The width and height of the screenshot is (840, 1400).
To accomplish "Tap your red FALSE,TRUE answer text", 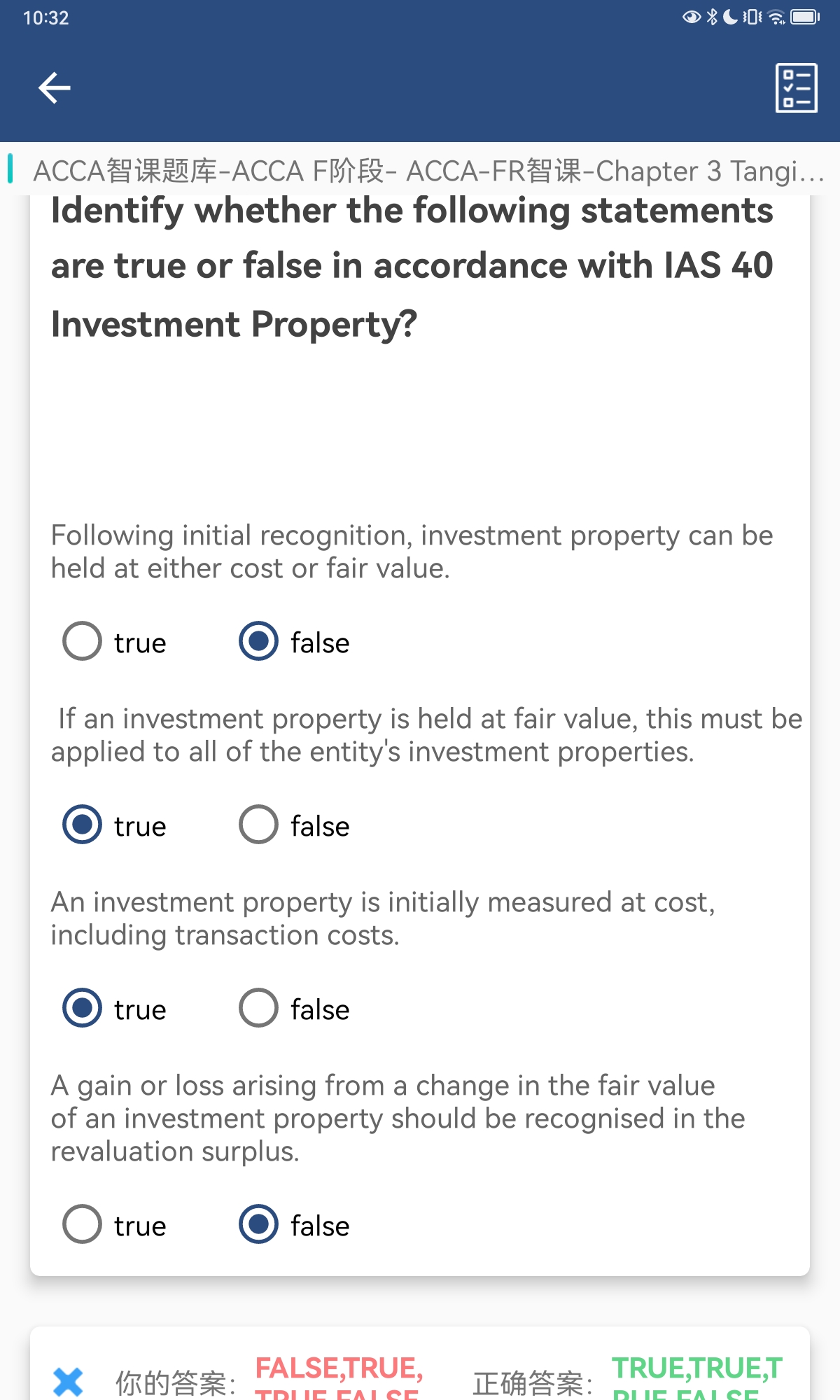I will 339,1377.
